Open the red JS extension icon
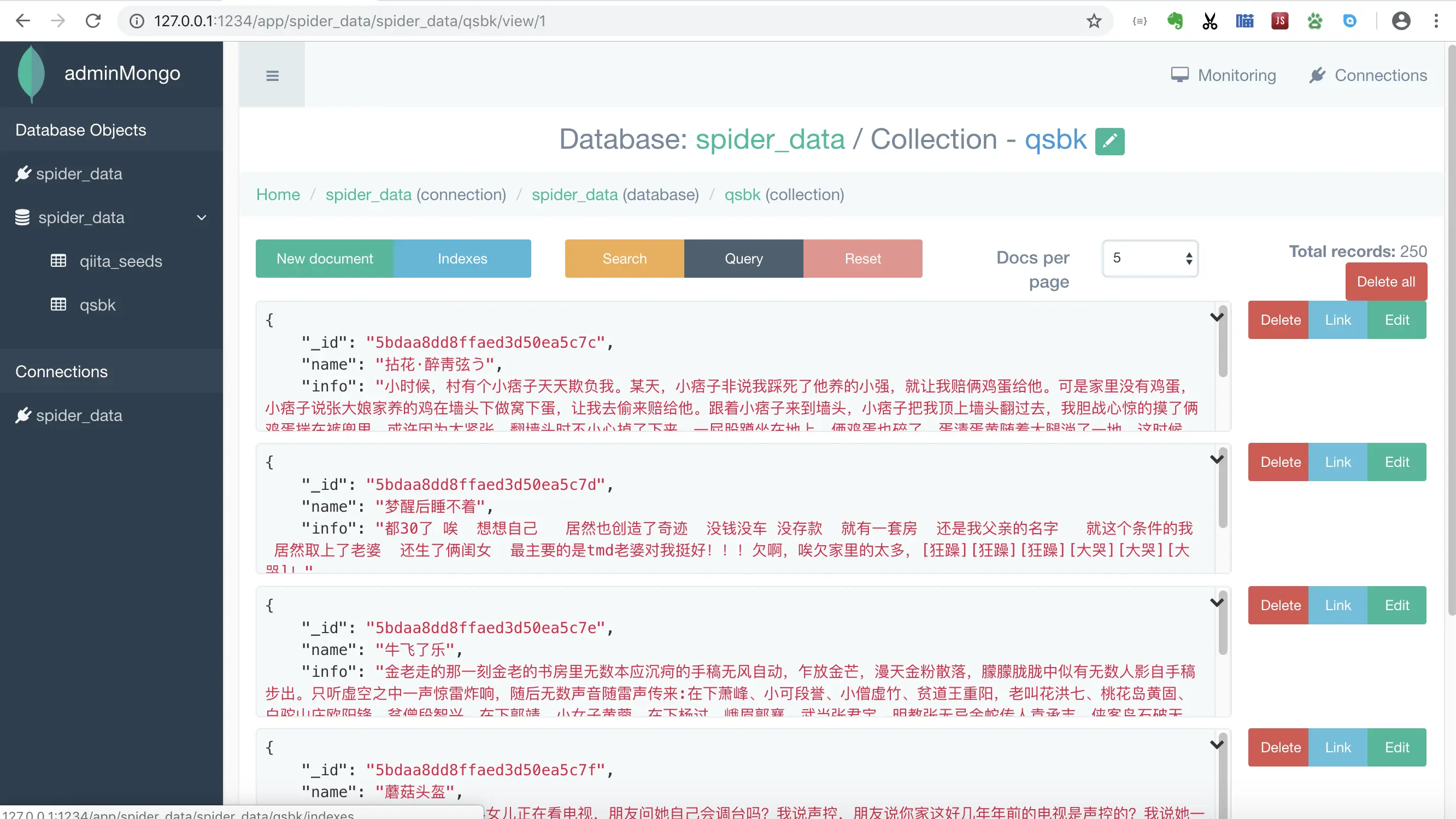The width and height of the screenshot is (1456, 819). pos(1279,21)
